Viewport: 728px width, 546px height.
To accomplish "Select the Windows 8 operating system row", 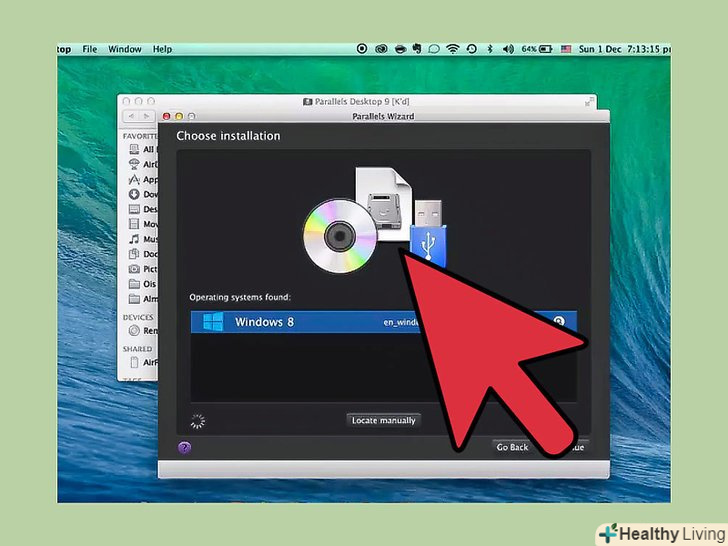I will [x=384, y=322].
